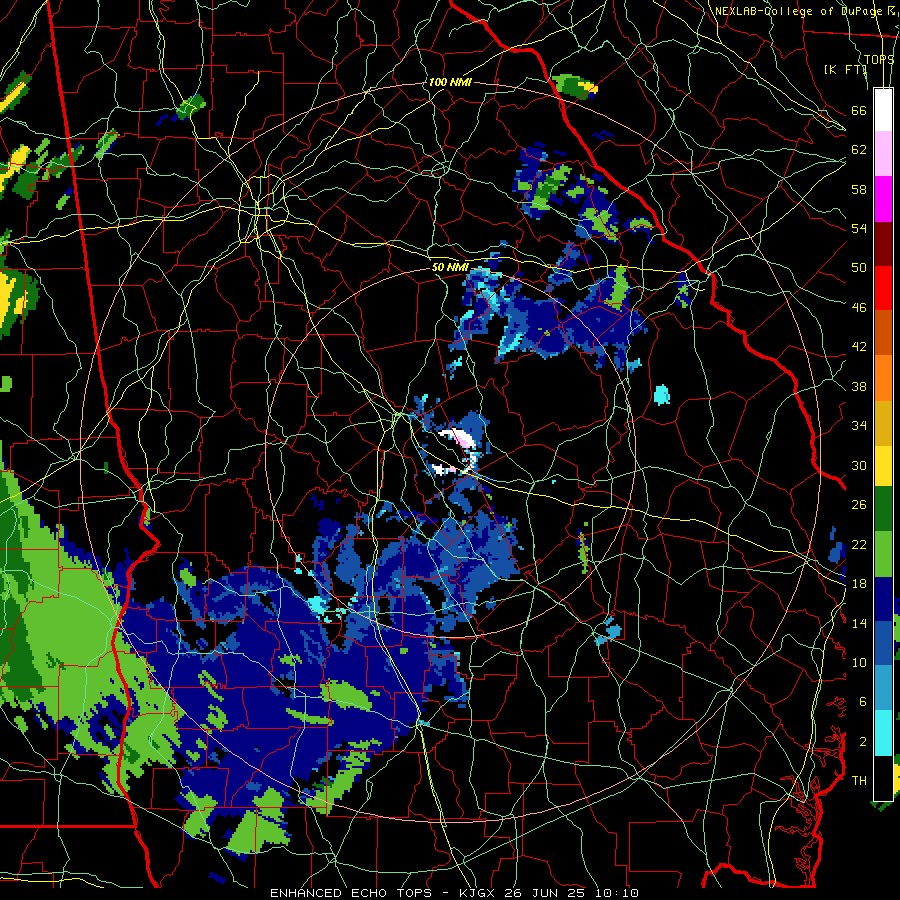Select the medium blue legend swatch

coord(883,643)
